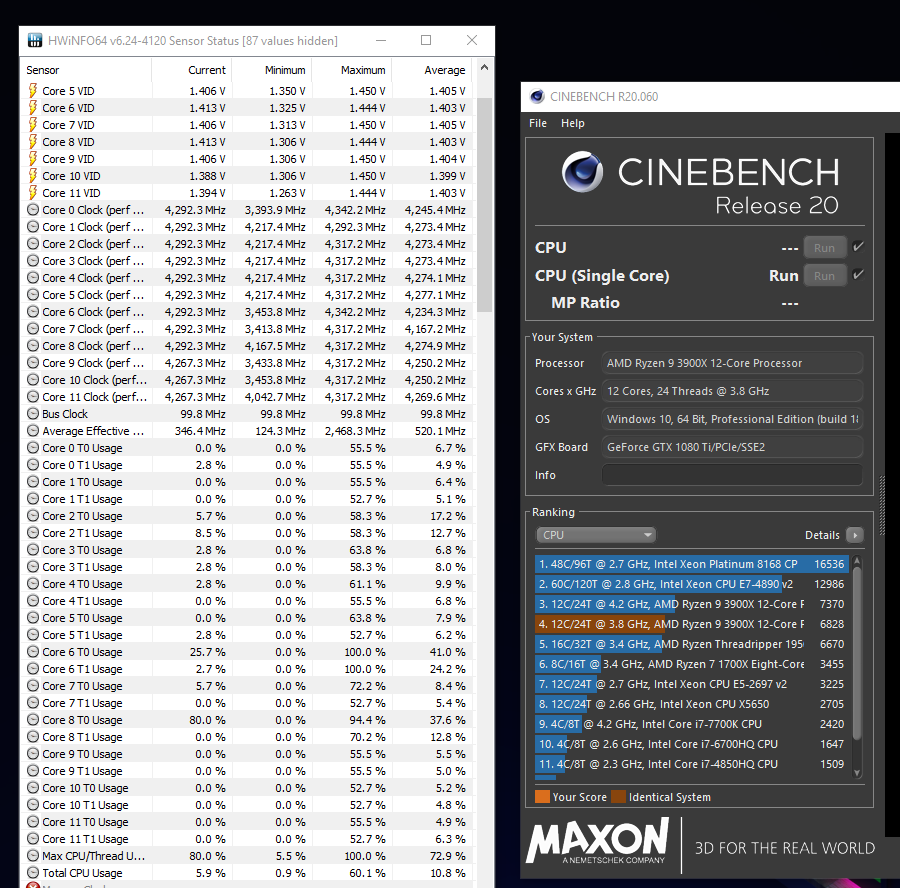
Task: Click the Cores x GHz field
Action: pyautogui.click(x=732, y=391)
